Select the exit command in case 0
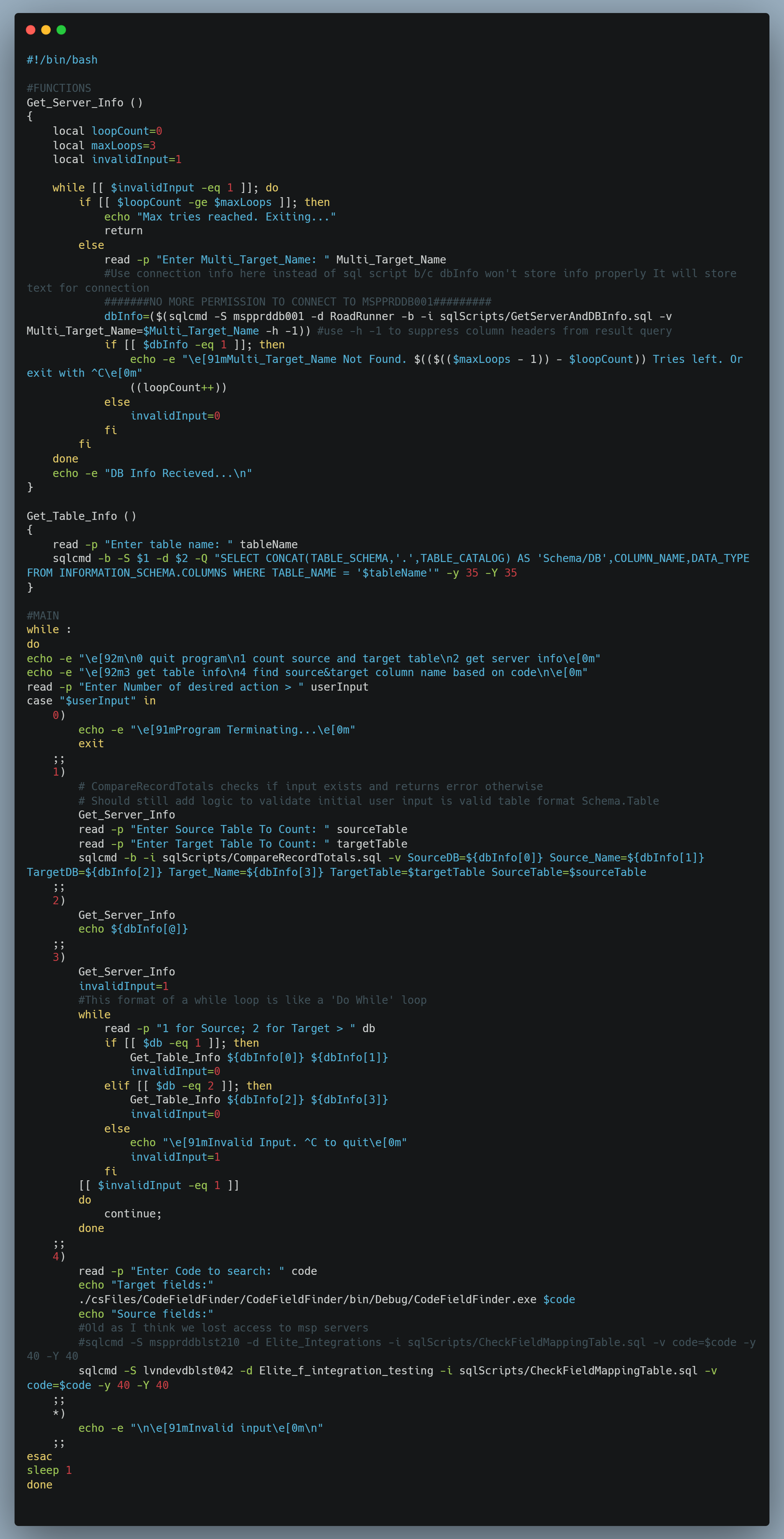This screenshot has height=1539, width=784. coord(91,743)
